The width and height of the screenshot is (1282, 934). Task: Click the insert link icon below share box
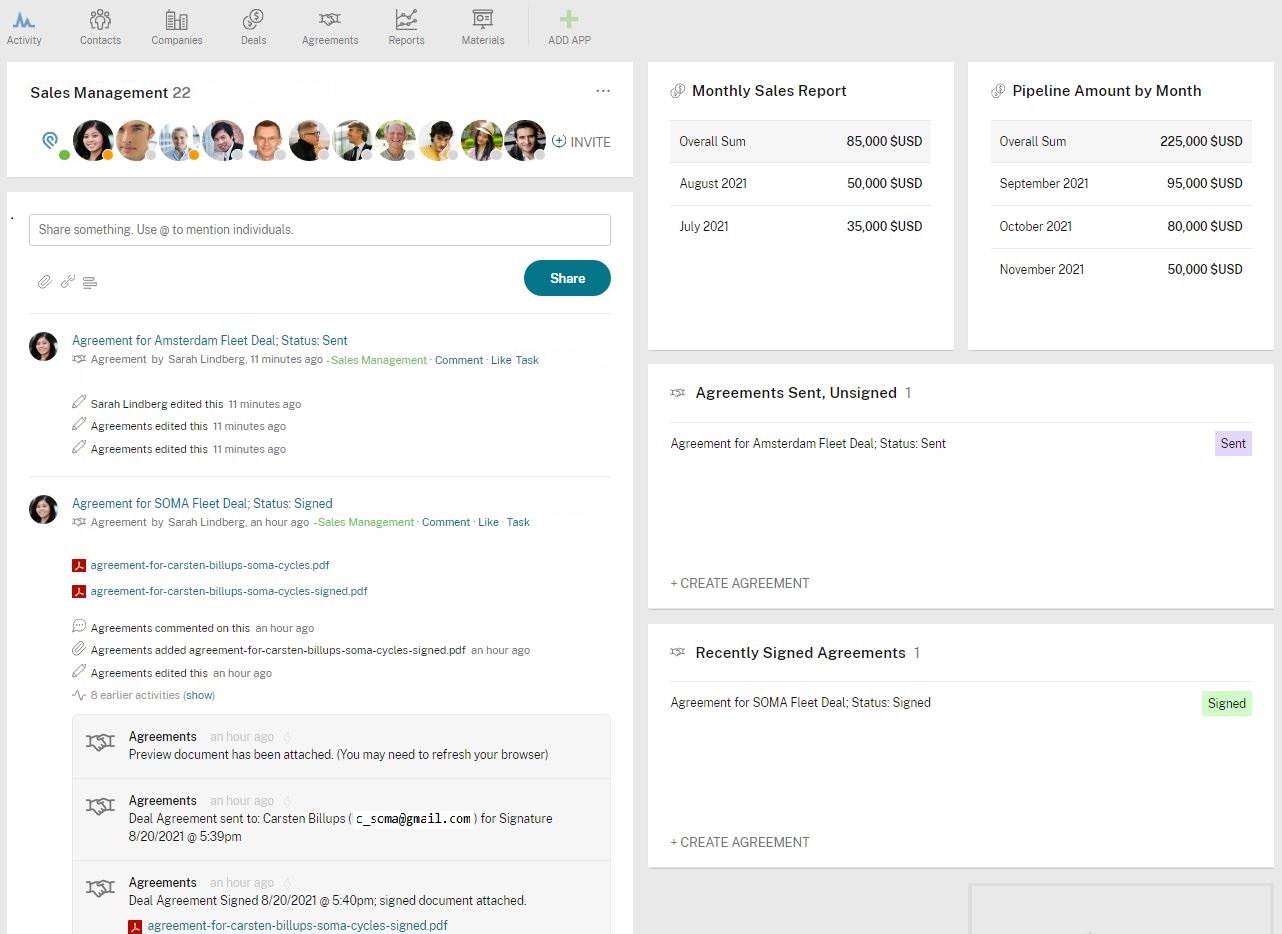[68, 282]
